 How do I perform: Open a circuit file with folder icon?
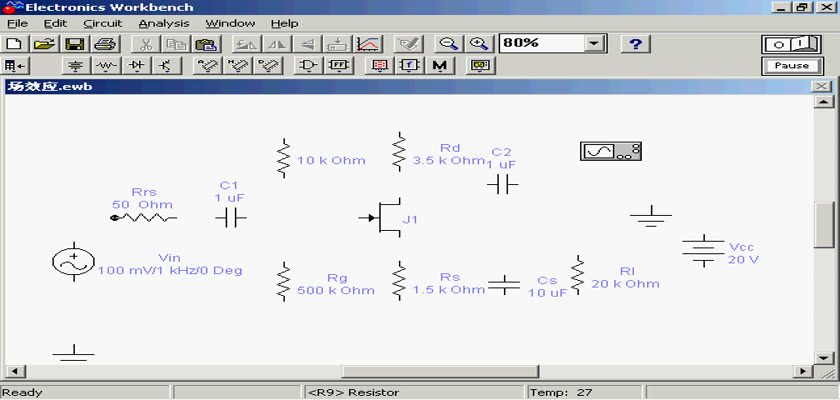coord(46,44)
